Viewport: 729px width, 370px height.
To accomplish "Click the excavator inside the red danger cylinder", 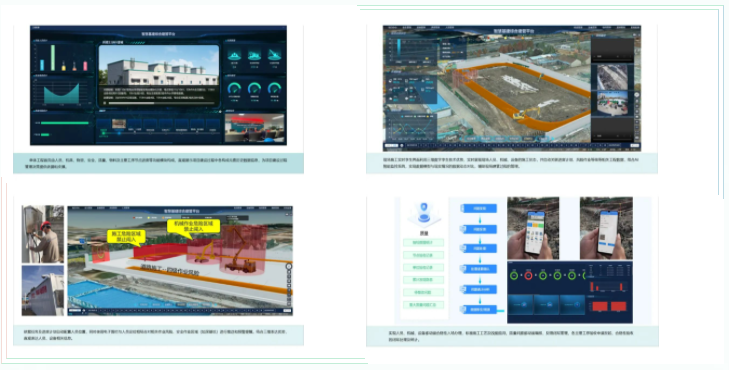I will pos(206,251).
